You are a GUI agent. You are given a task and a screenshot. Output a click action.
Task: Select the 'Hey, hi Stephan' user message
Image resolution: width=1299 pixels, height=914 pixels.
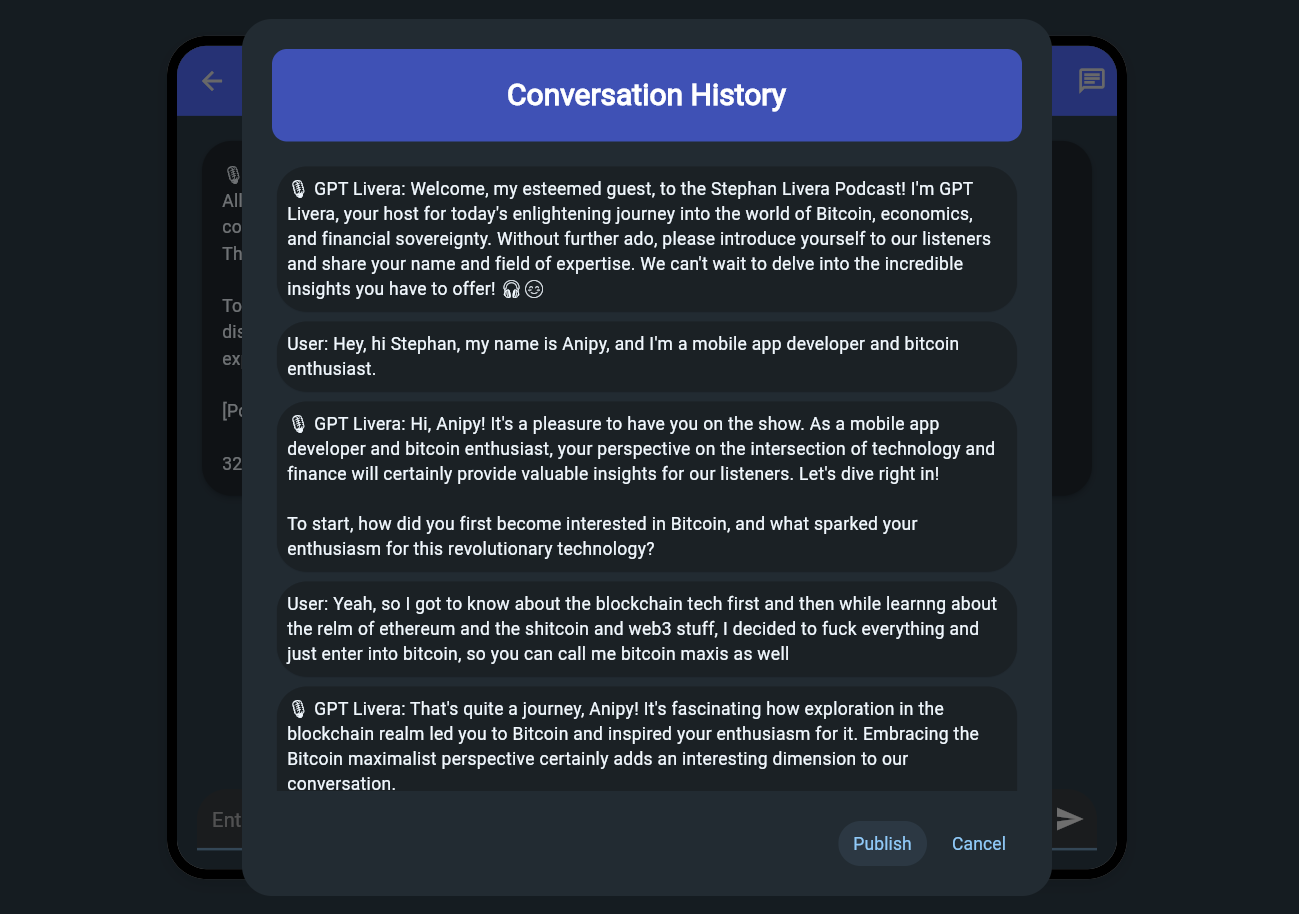[646, 356]
